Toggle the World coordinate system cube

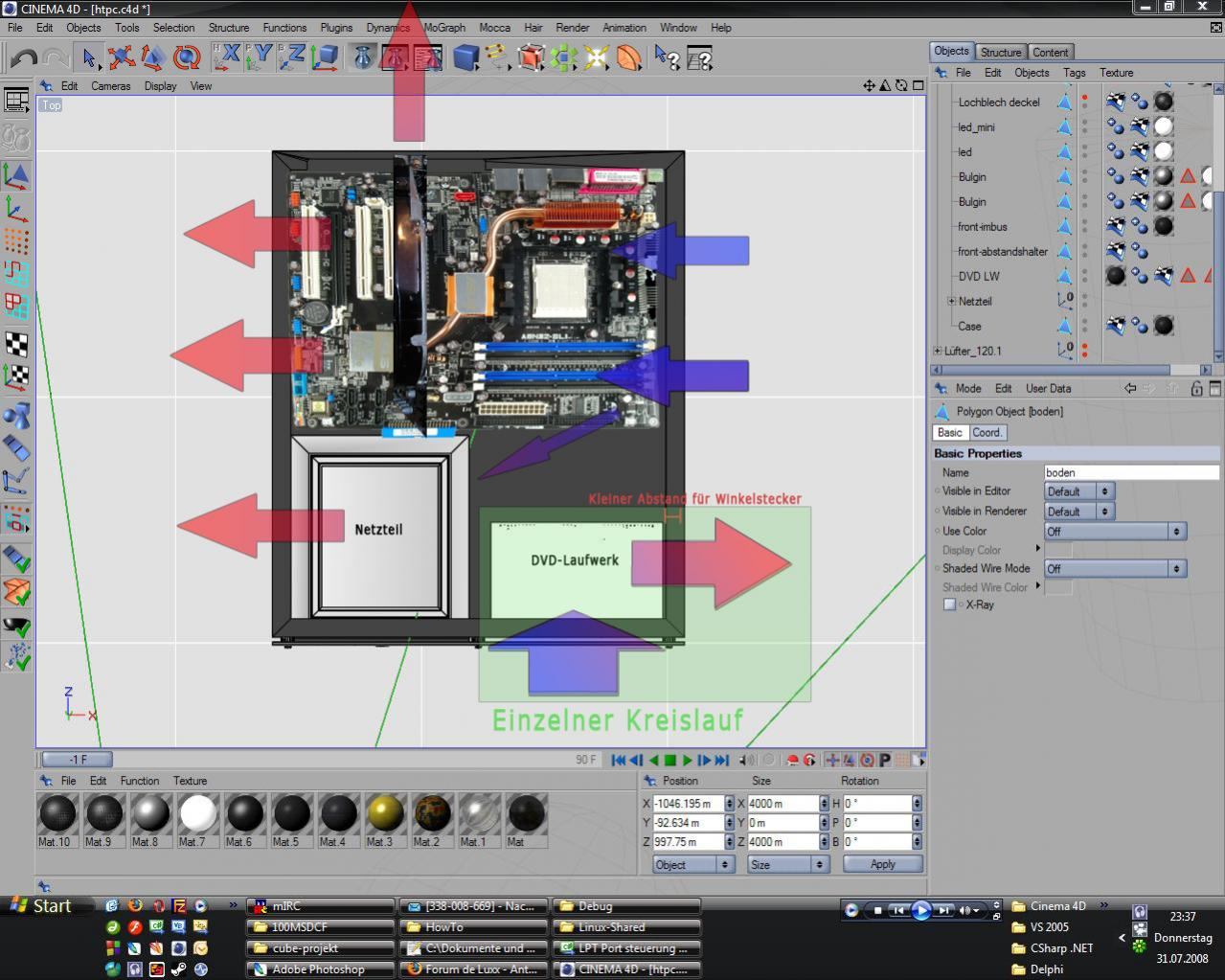tap(325, 57)
